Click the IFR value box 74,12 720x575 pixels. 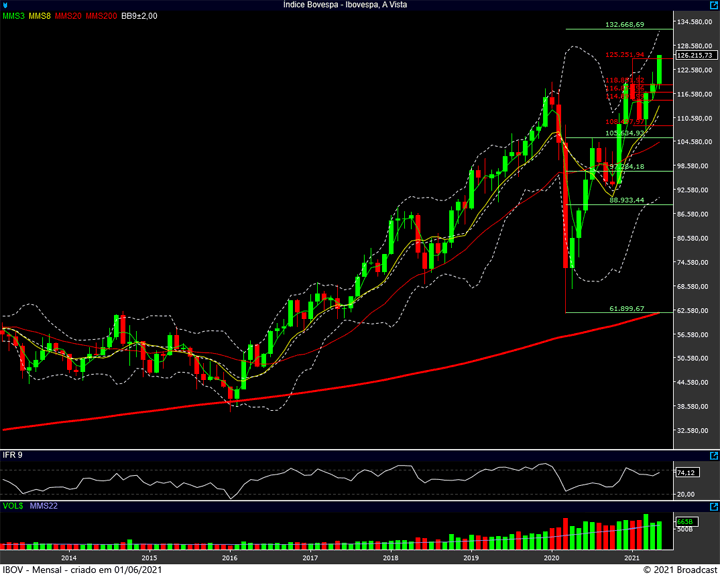point(685,472)
